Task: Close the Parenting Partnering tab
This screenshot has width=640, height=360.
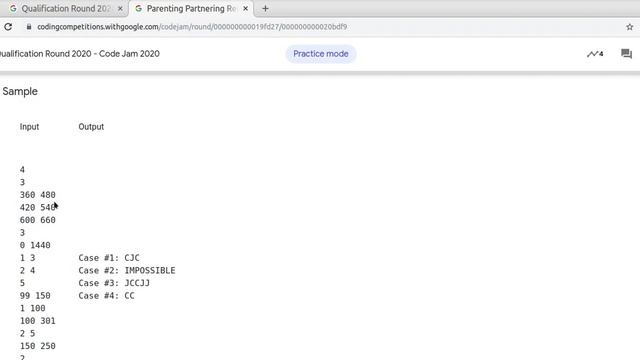Action: pos(245,9)
